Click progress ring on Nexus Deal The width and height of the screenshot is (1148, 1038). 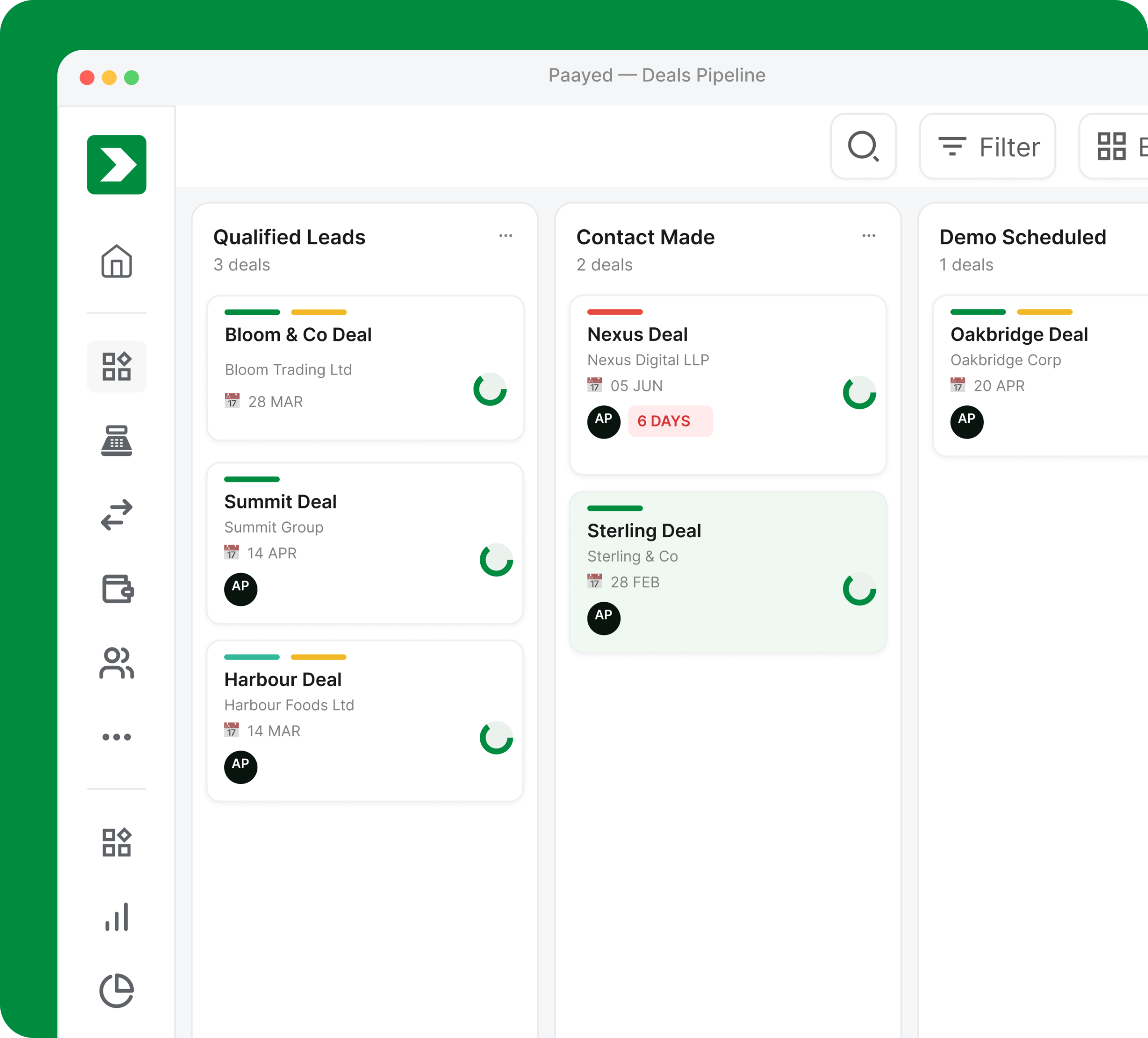click(859, 392)
